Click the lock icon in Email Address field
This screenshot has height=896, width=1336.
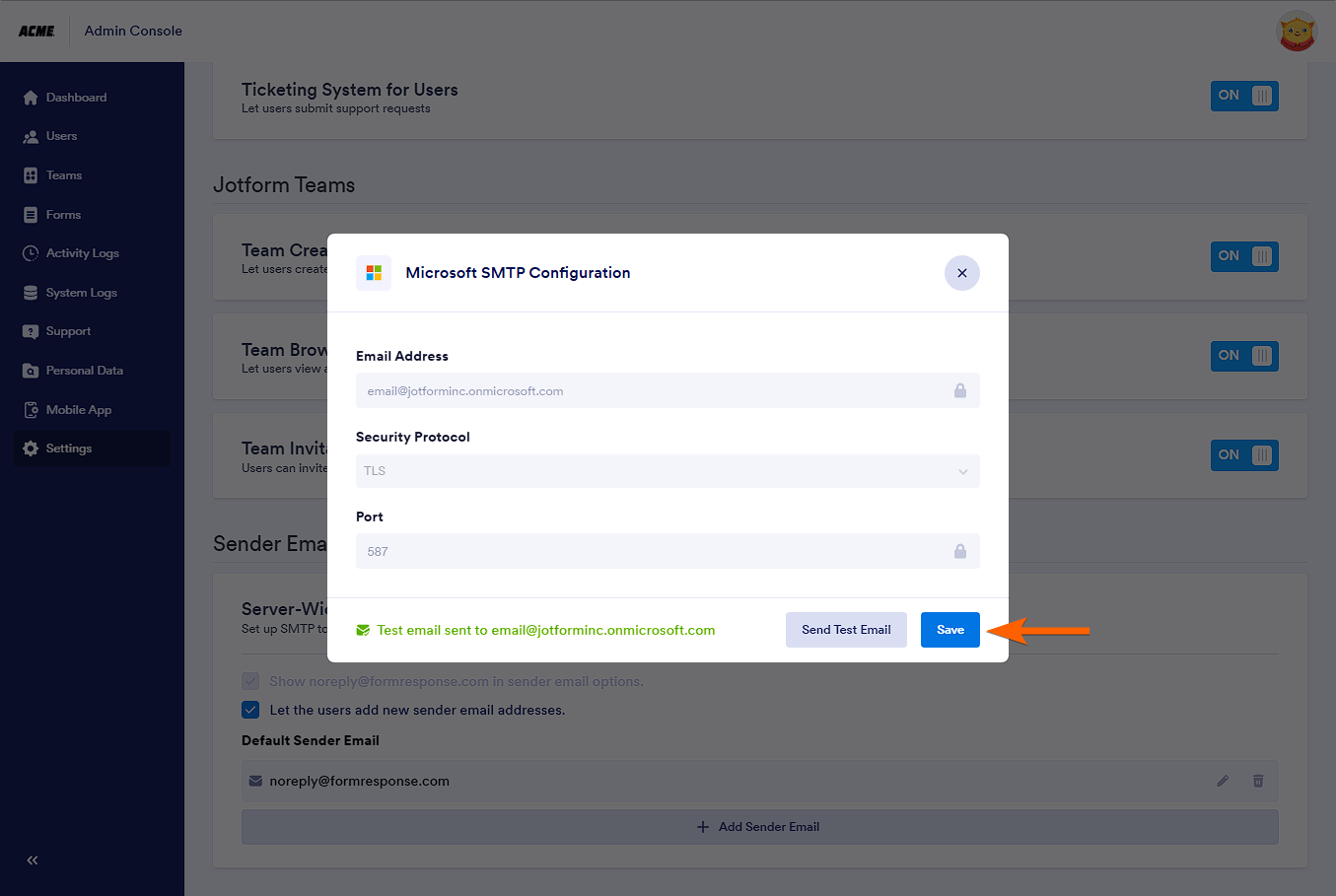(x=959, y=391)
